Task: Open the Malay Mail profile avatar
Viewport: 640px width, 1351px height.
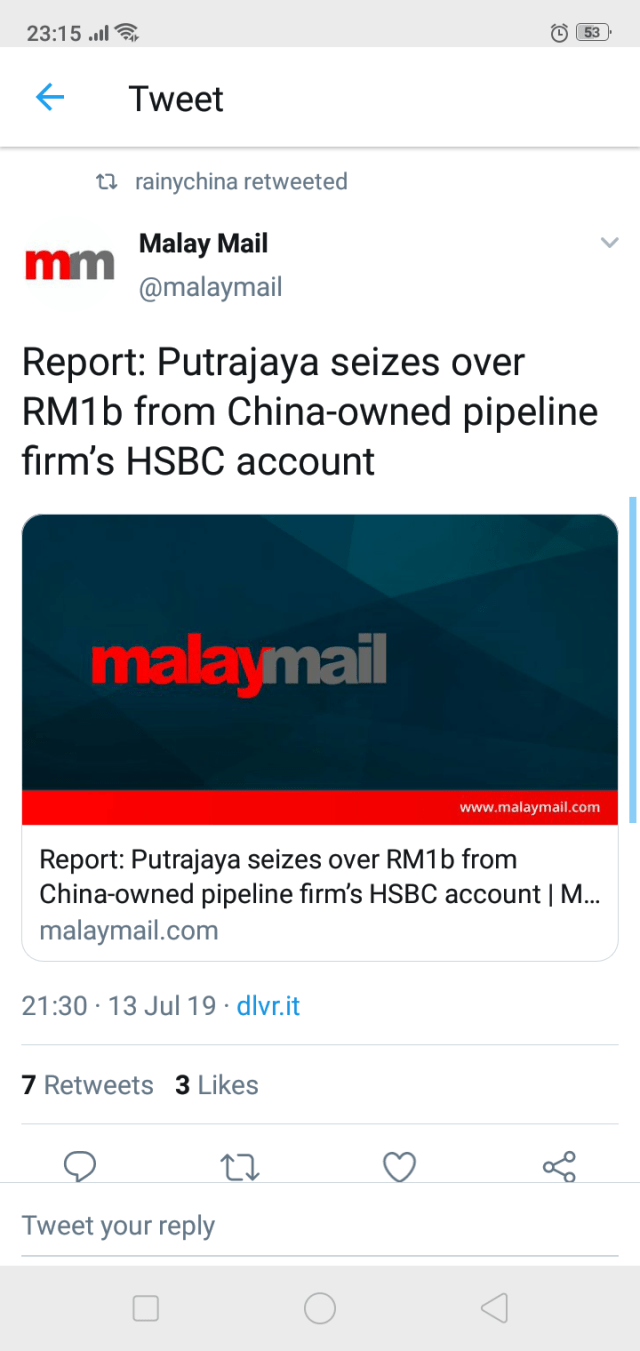Action: (x=69, y=265)
